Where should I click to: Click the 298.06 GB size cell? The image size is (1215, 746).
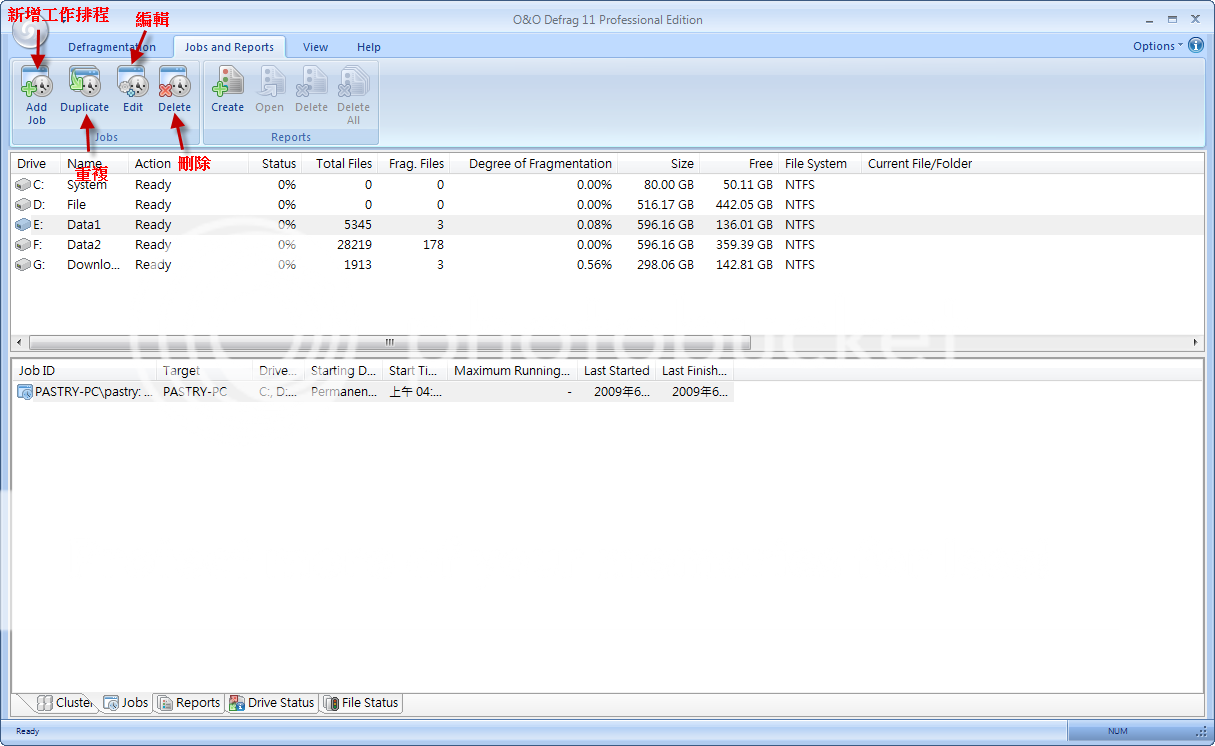663,265
